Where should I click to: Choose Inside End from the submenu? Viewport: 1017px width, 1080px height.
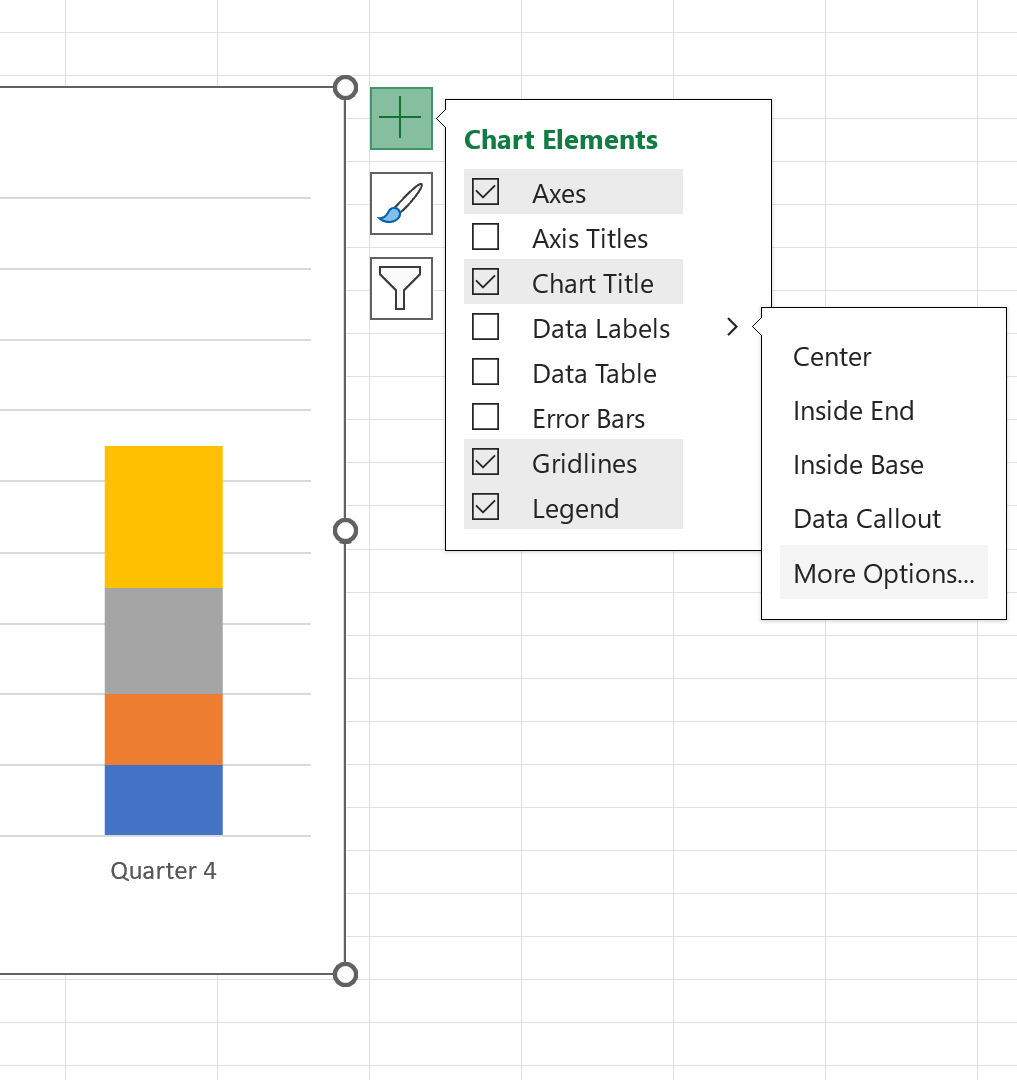coord(853,410)
